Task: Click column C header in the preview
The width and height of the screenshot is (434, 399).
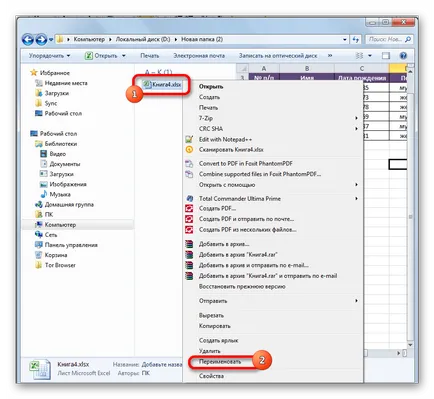Action: click(362, 68)
